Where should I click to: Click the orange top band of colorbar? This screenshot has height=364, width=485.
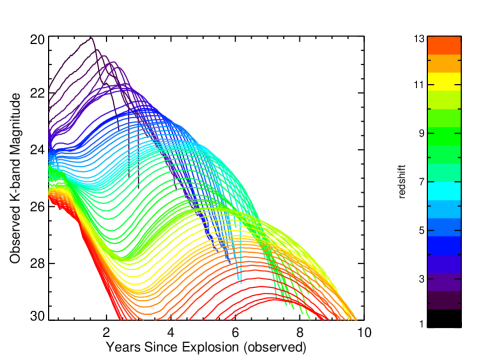pyautogui.click(x=444, y=45)
